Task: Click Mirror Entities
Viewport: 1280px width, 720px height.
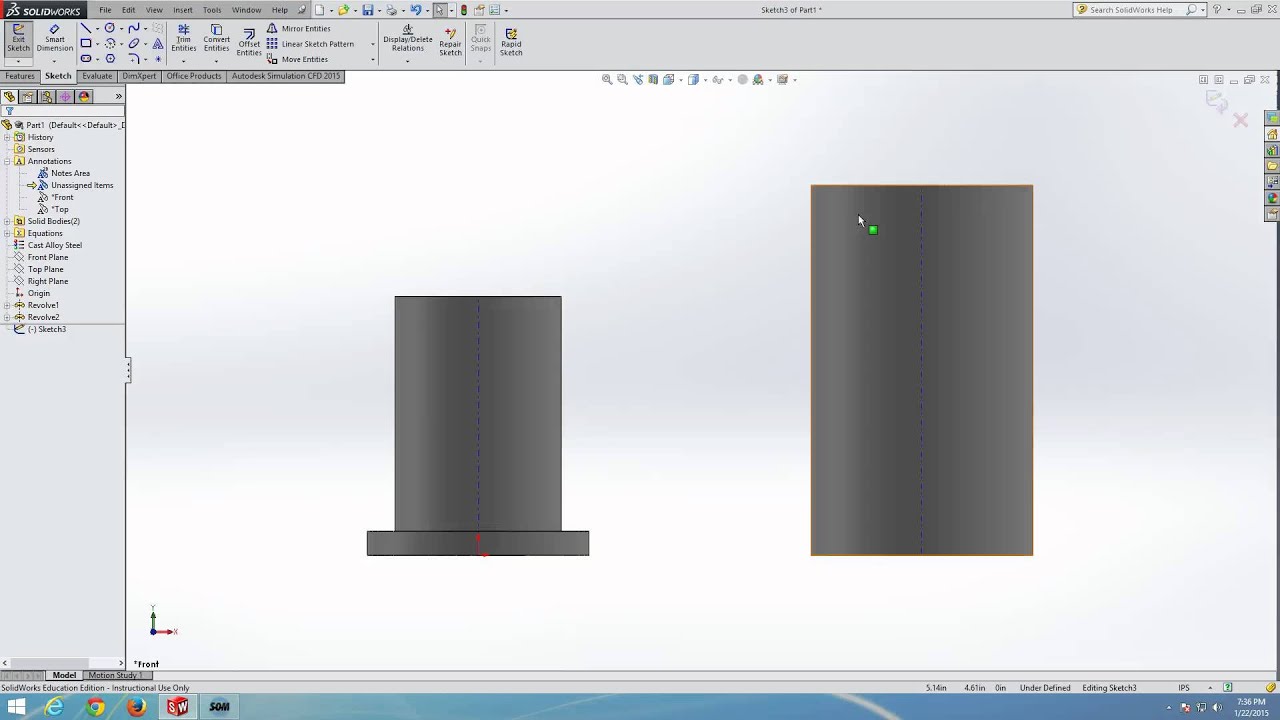Action: 298,29
